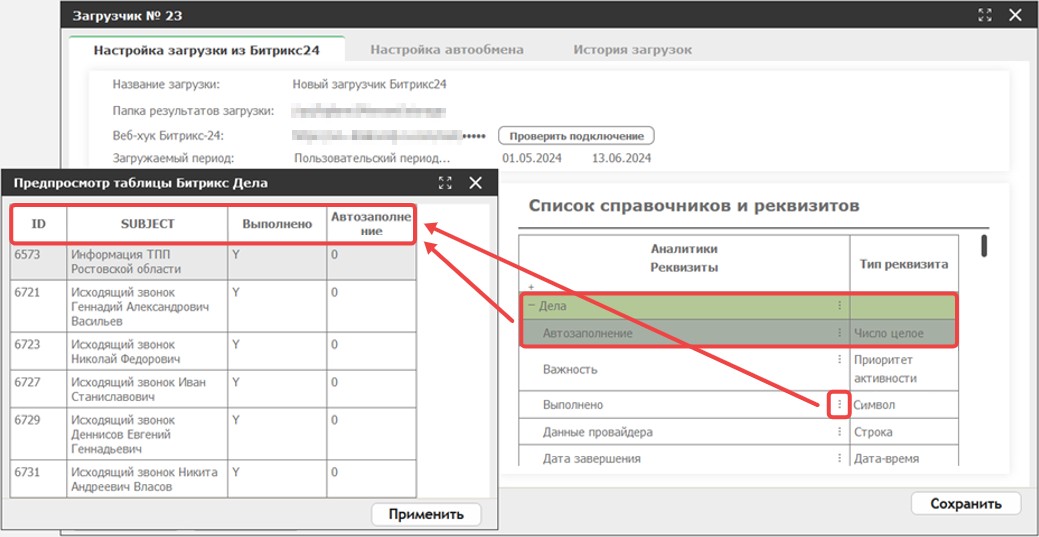The width and height of the screenshot is (1039, 537).
Task: Click the Сохранить button
Action: pos(965,503)
